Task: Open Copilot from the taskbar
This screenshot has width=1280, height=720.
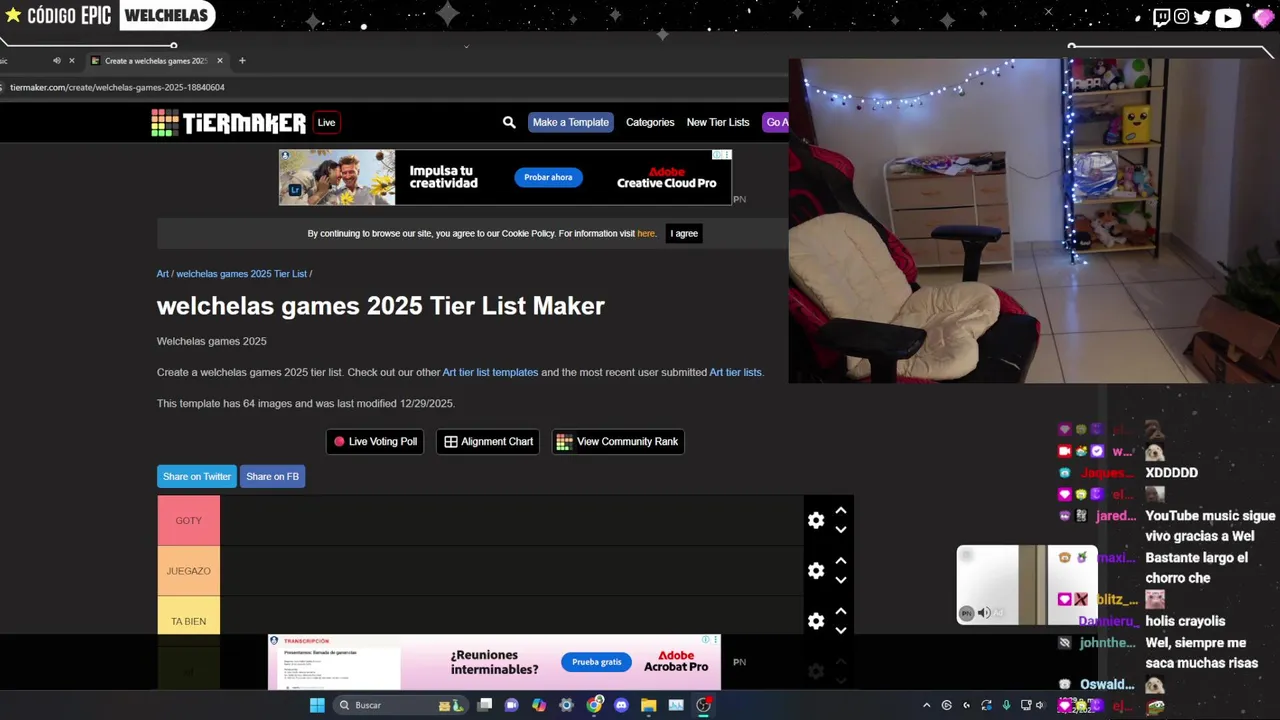Action: click(x=539, y=705)
